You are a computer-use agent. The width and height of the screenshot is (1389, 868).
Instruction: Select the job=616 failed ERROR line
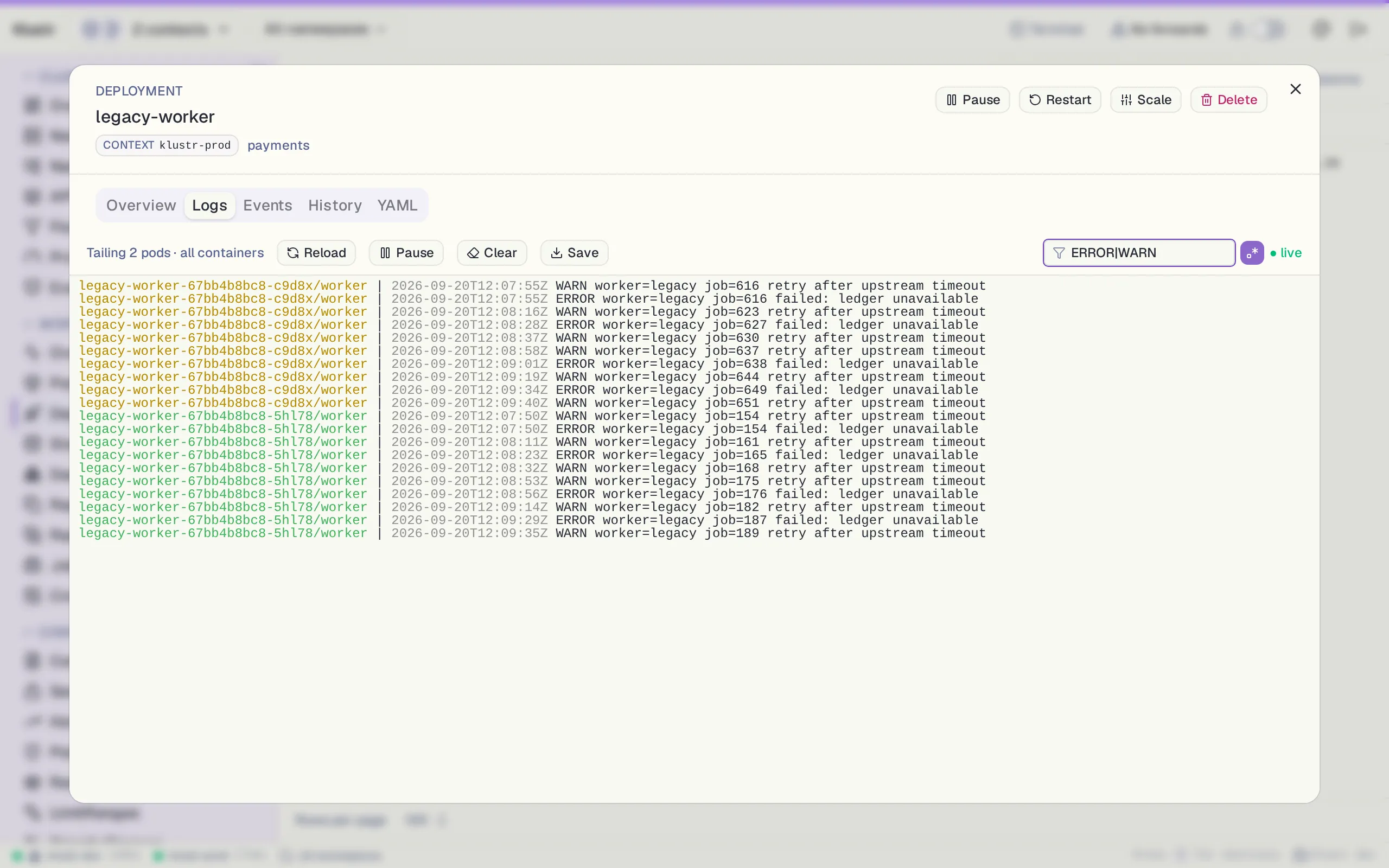pos(528,298)
